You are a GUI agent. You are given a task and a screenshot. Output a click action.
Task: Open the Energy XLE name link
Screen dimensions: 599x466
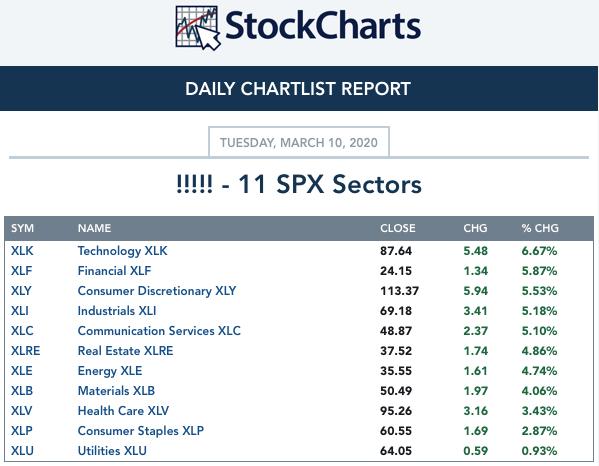point(110,371)
